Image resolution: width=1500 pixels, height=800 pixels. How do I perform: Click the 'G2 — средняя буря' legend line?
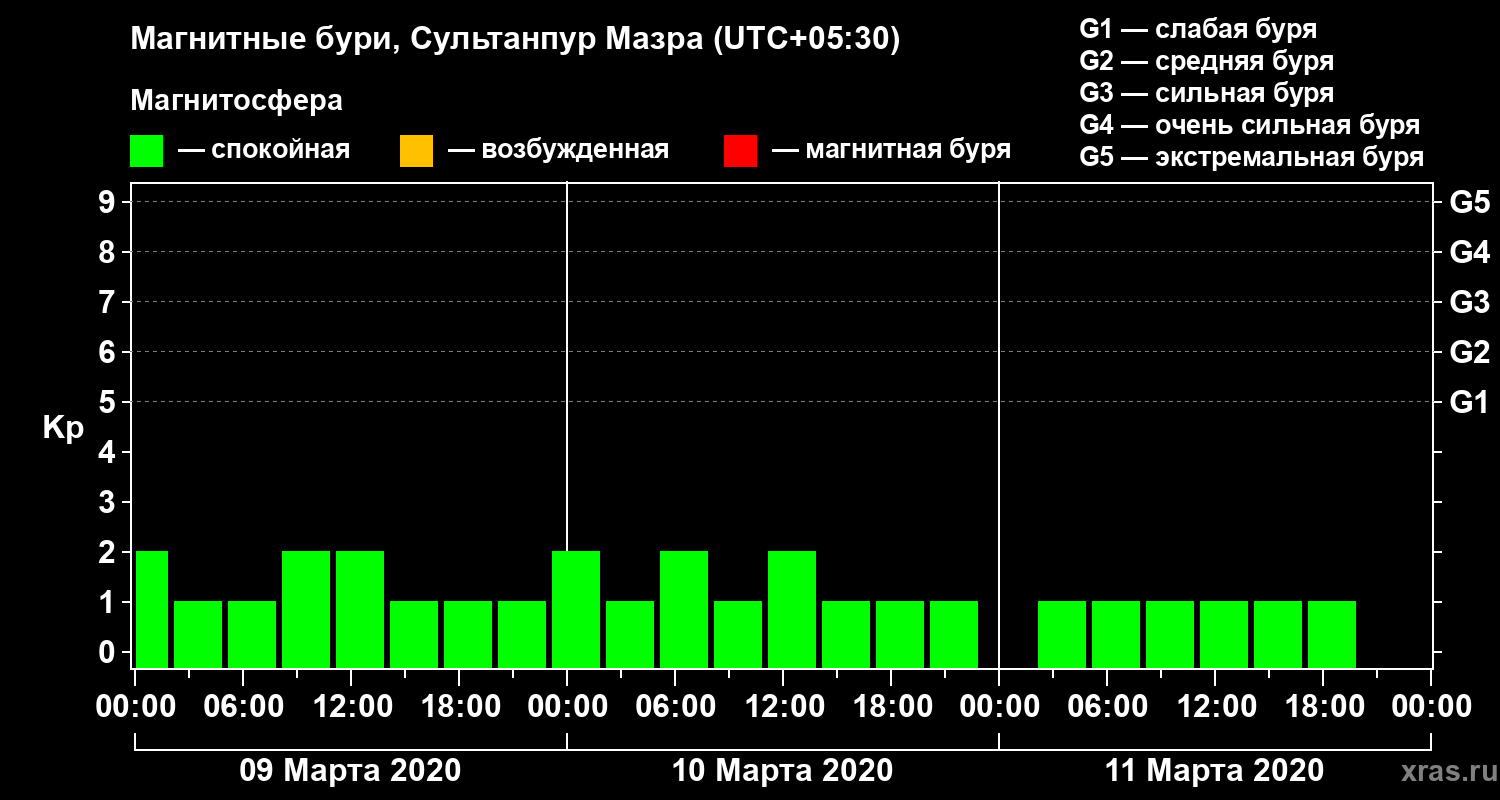tap(1207, 61)
